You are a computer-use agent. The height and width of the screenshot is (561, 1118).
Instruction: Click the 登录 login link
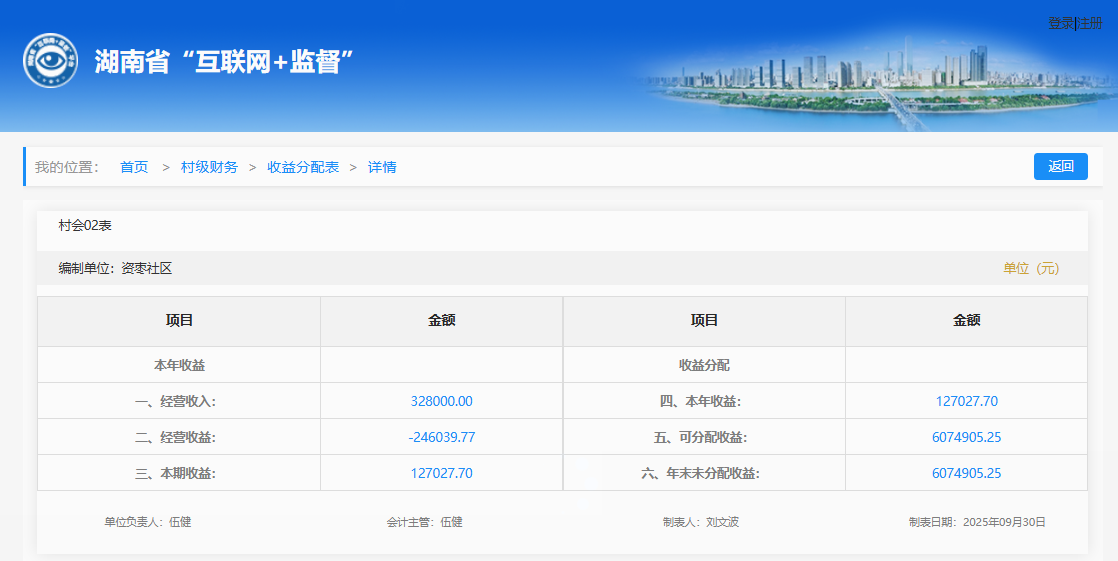tap(1060, 23)
